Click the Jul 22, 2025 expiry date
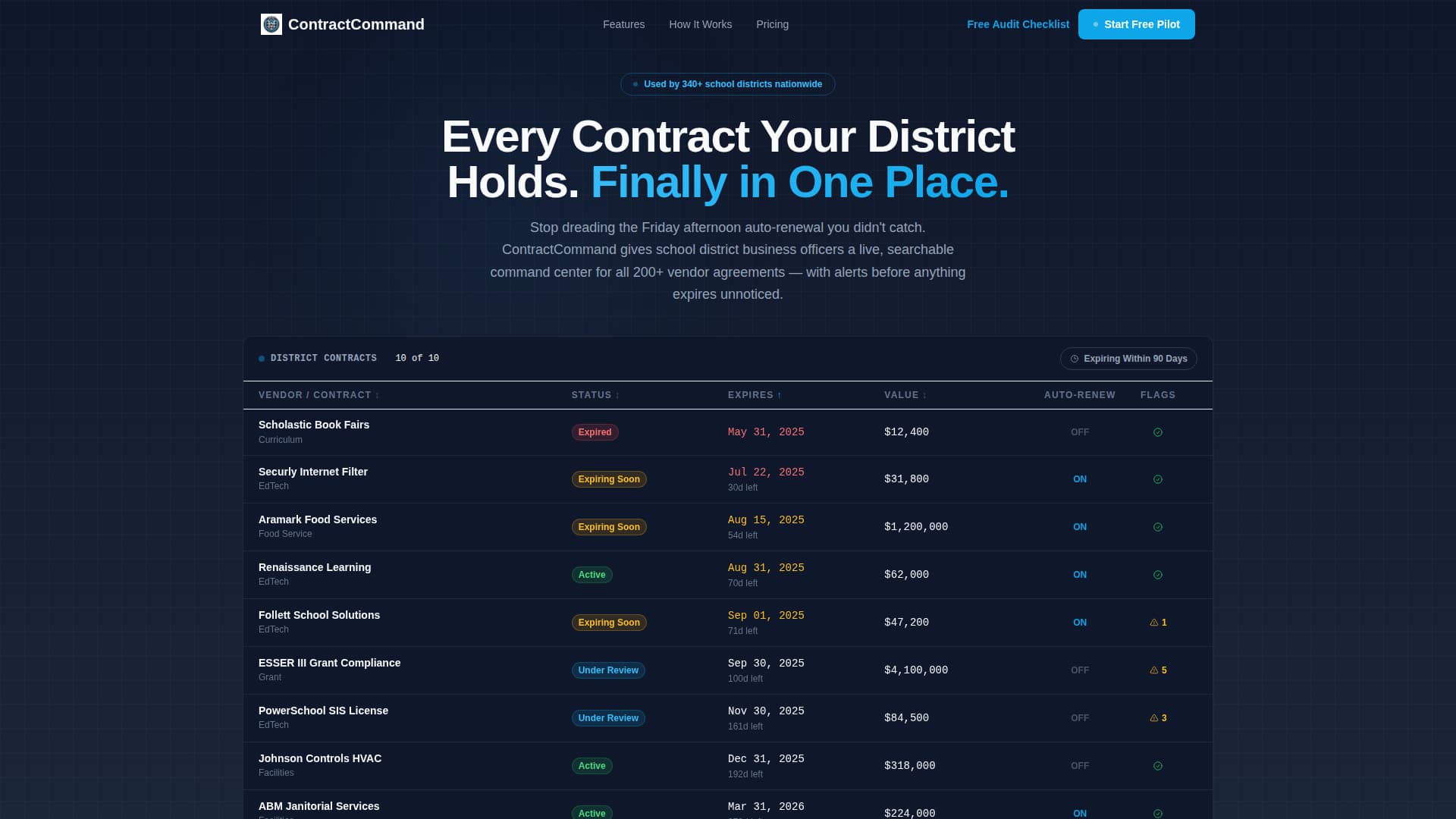Image resolution: width=1456 pixels, height=819 pixels. (x=766, y=472)
